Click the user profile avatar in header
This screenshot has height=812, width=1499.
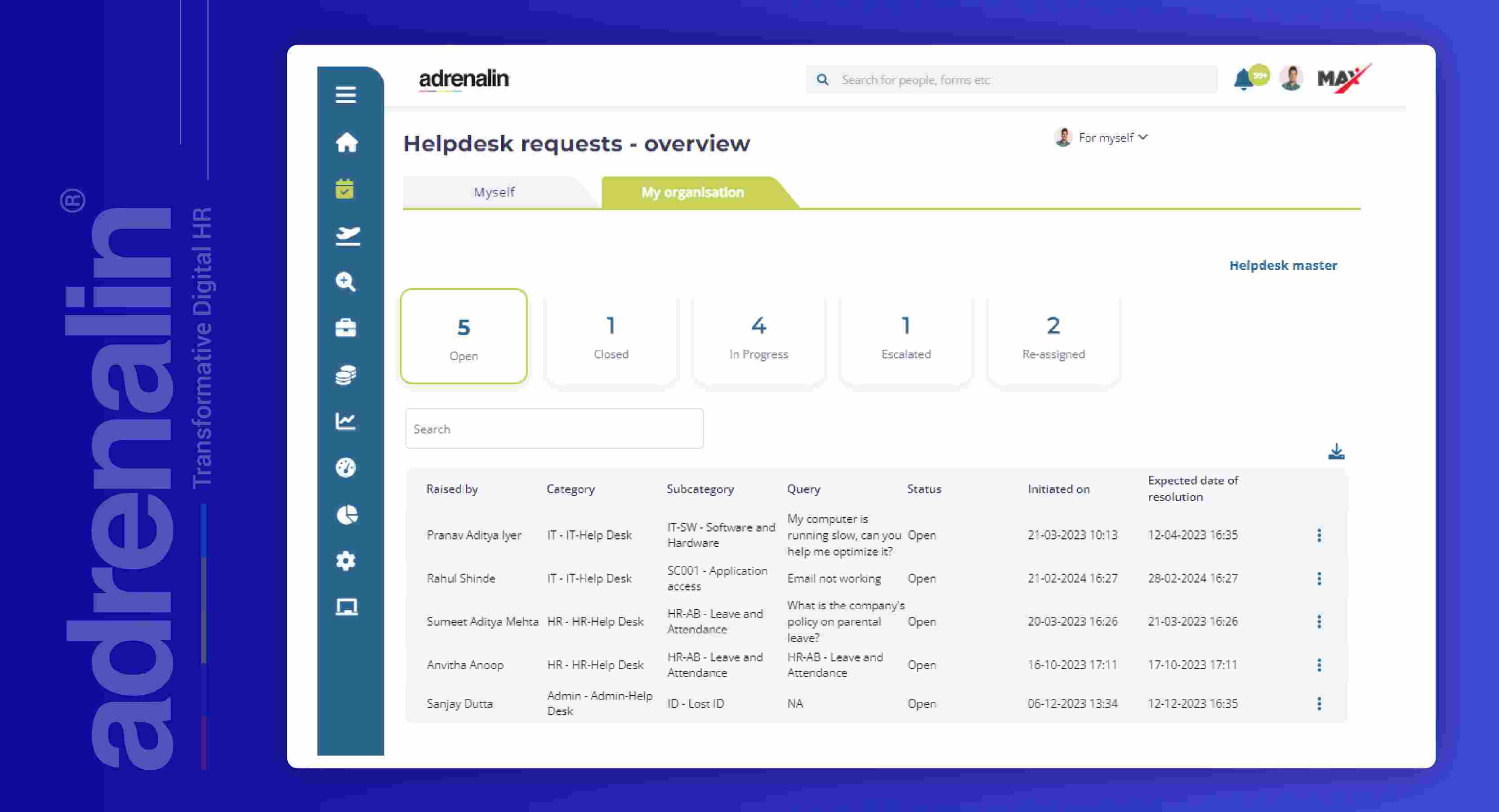click(x=1292, y=79)
